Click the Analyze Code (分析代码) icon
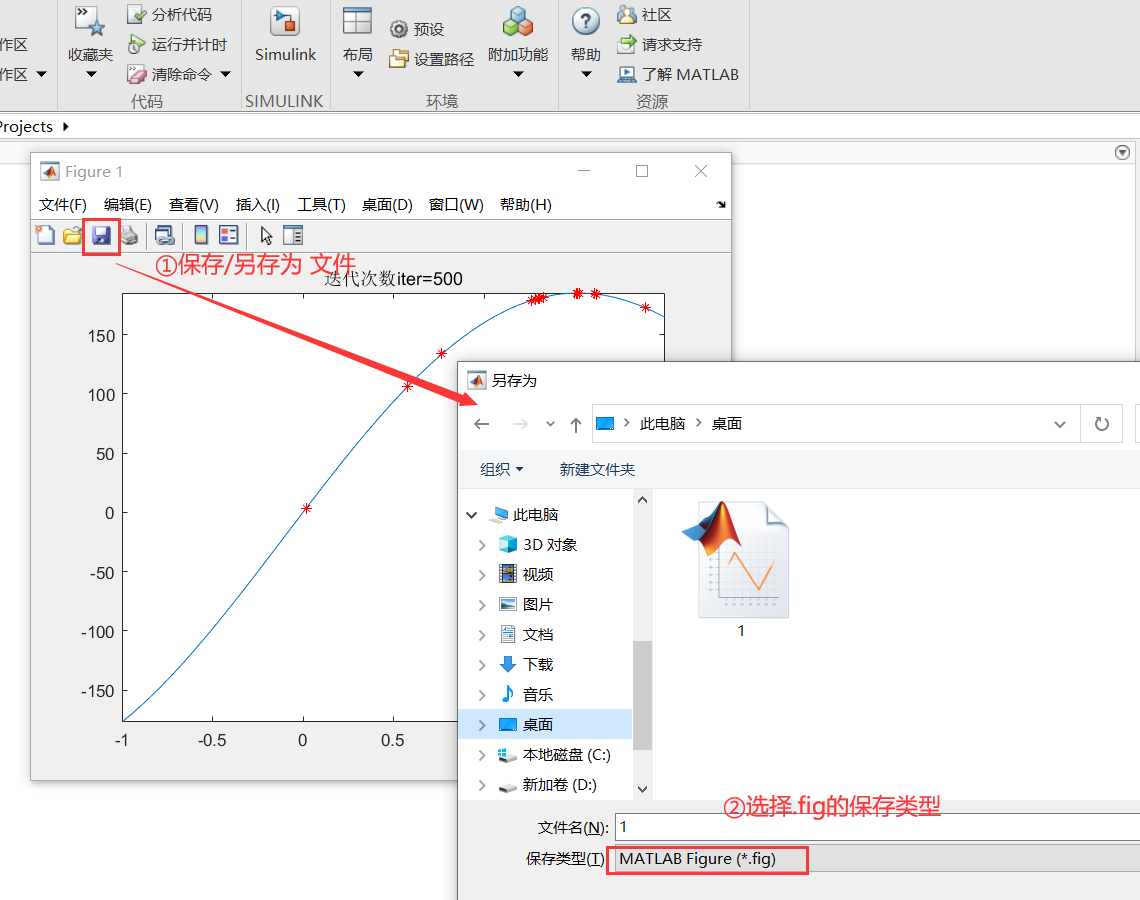The image size is (1140, 900). coord(137,14)
